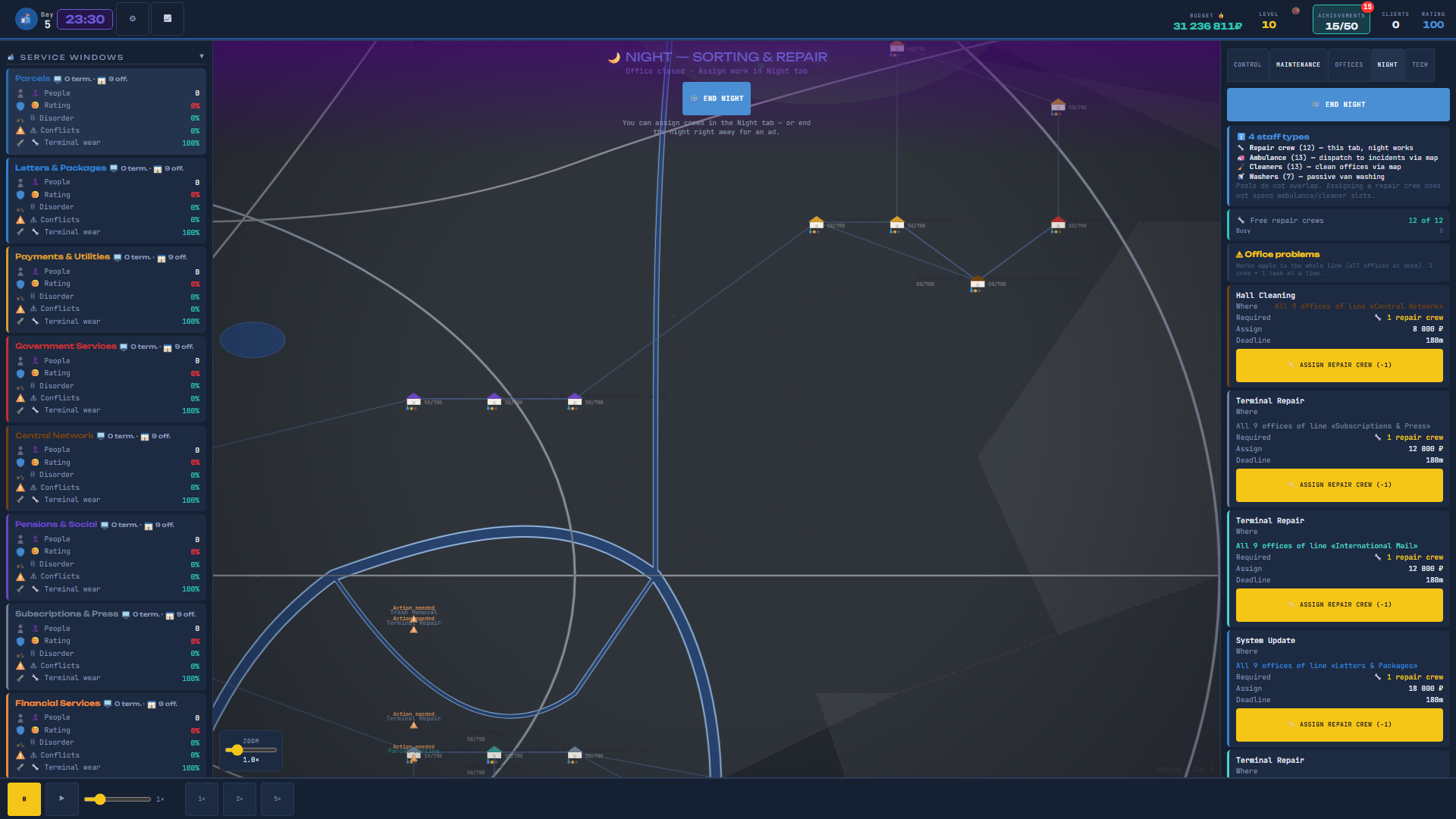The image size is (1456, 819).
Task: Adjust the map Zoom slider
Action: pyautogui.click(x=251, y=750)
